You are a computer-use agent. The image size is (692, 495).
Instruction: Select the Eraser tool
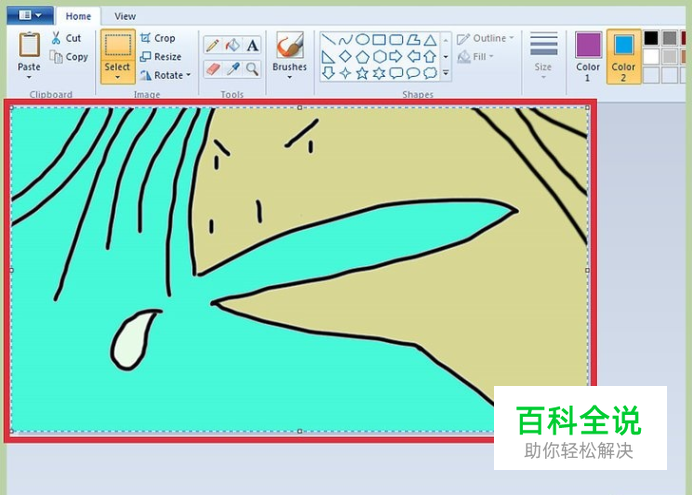click(212, 69)
